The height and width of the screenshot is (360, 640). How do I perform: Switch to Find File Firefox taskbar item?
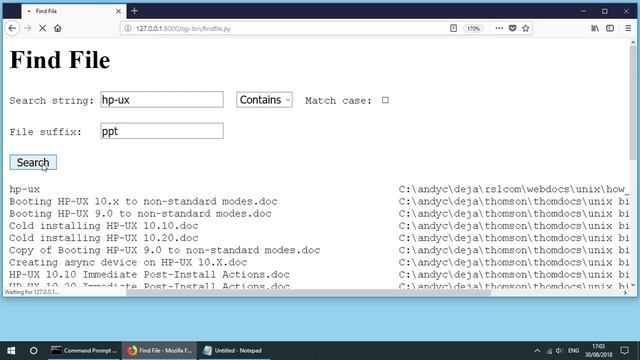coord(160,350)
